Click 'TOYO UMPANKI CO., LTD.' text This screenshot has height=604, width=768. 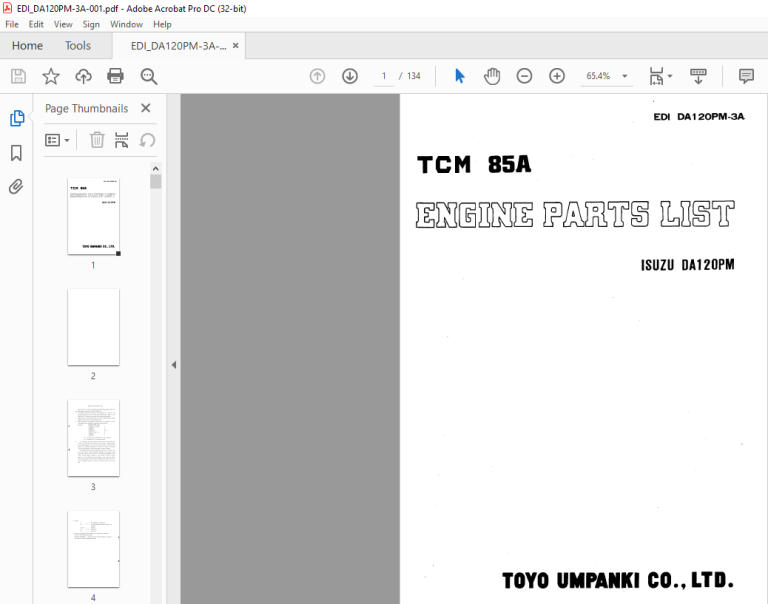point(618,580)
